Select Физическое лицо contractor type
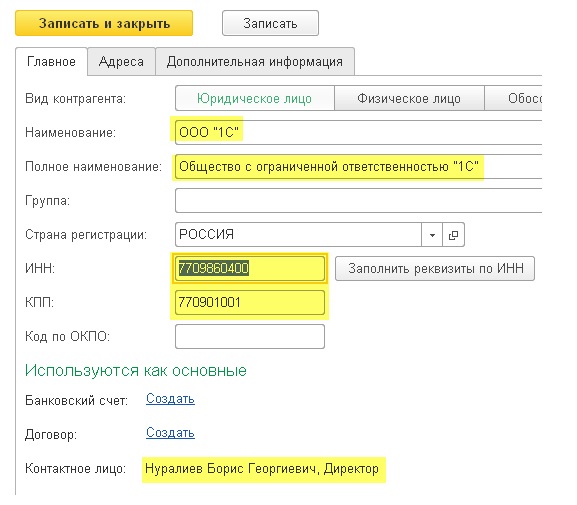This screenshot has width=577, height=505. (409, 98)
